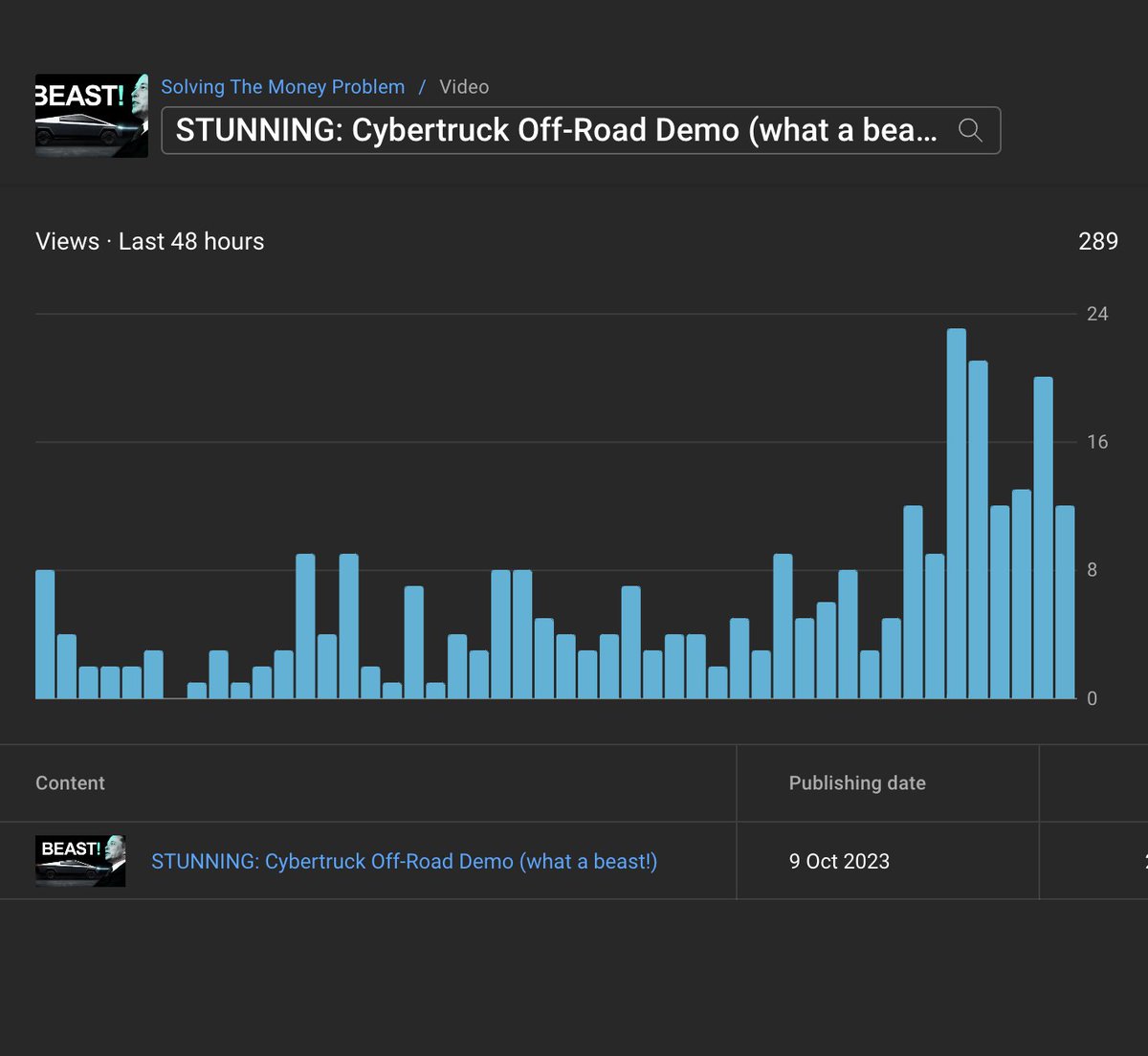Click the 24 y-axis label
Viewport: 1148px width, 1056px height.
(x=1097, y=314)
